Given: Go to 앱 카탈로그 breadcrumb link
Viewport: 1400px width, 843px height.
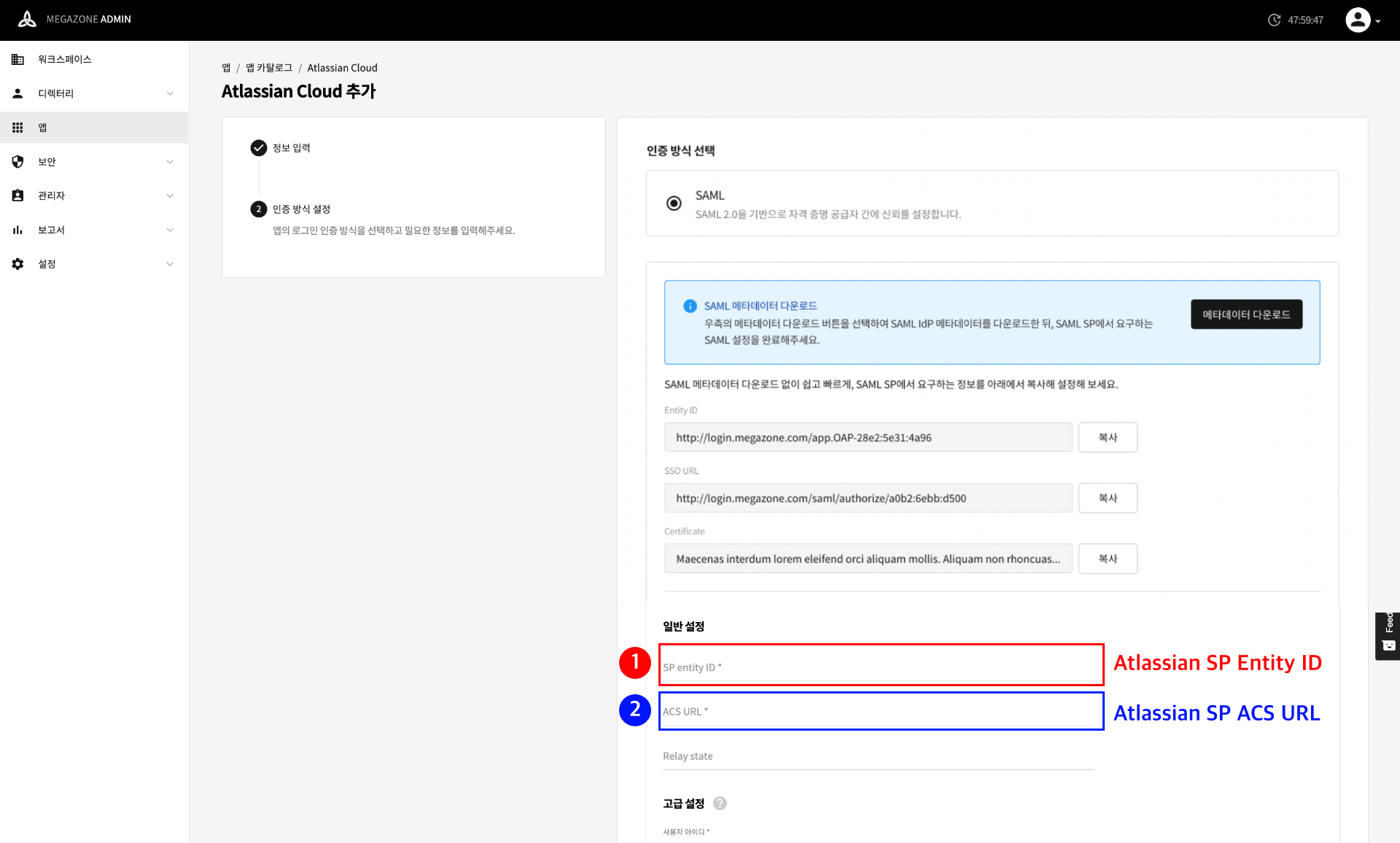Looking at the screenshot, I should [x=269, y=68].
